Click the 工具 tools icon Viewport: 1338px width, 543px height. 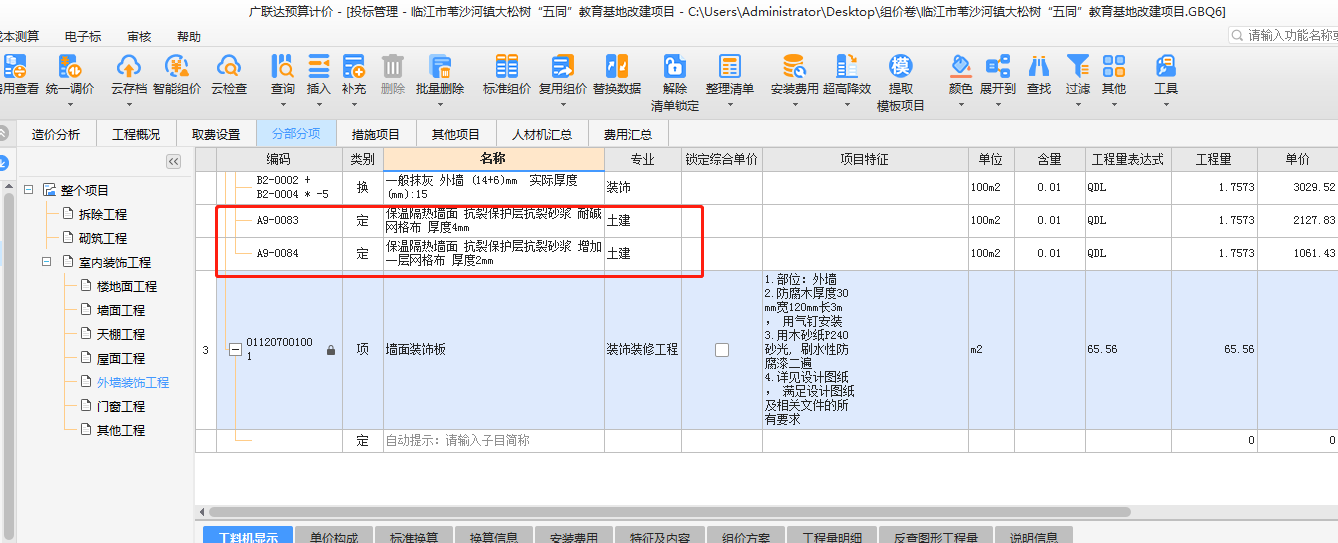(1166, 67)
